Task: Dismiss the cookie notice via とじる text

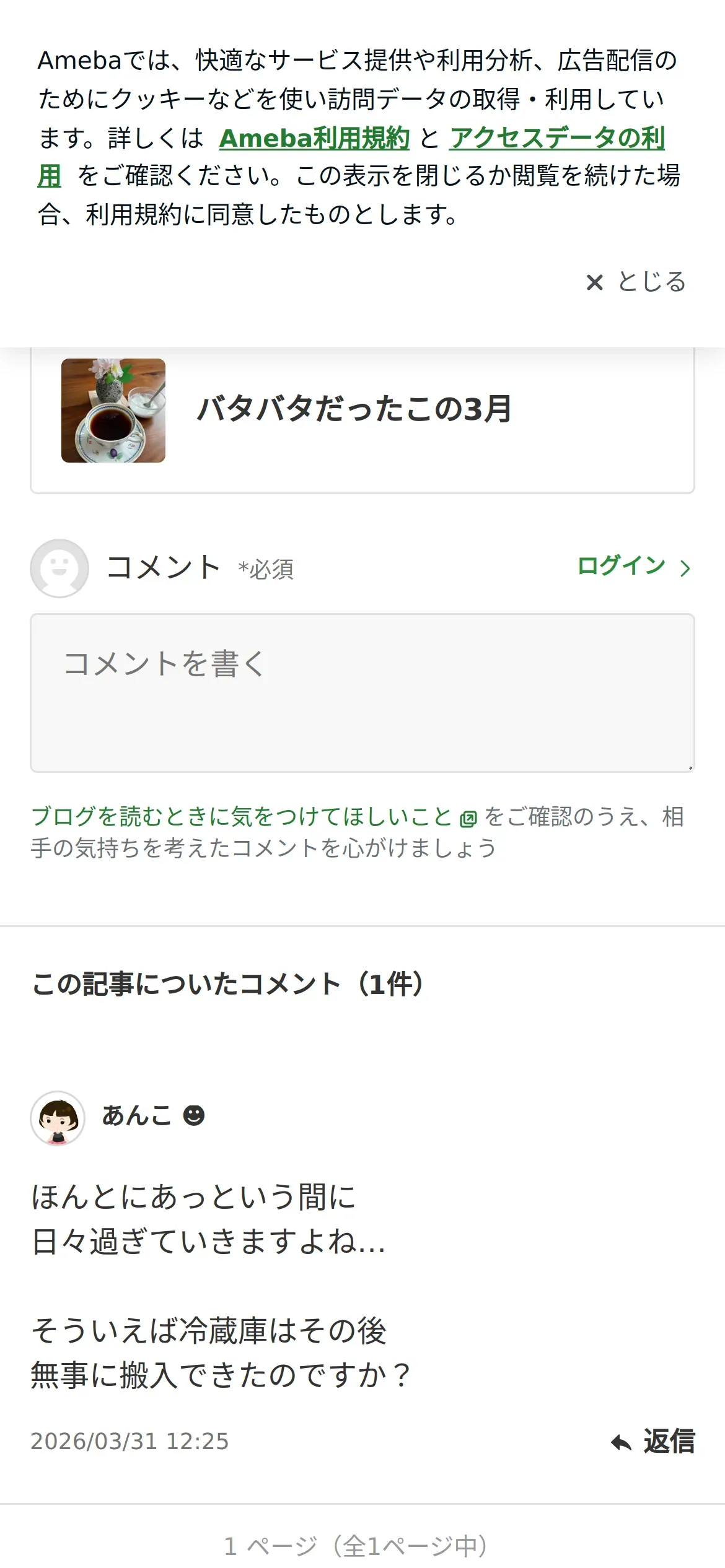Action: (x=652, y=282)
